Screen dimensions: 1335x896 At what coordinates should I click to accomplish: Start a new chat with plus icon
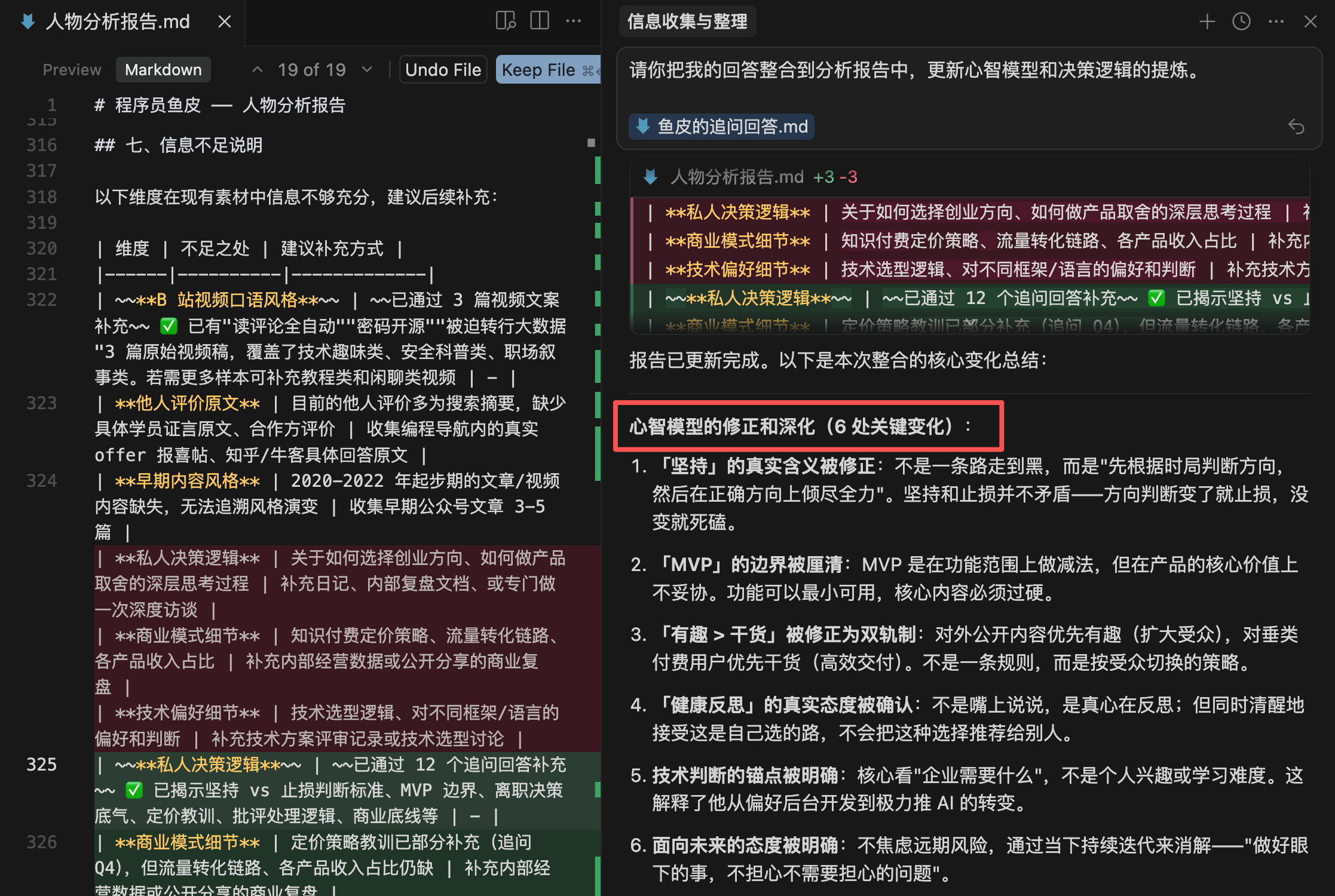tap(1207, 22)
